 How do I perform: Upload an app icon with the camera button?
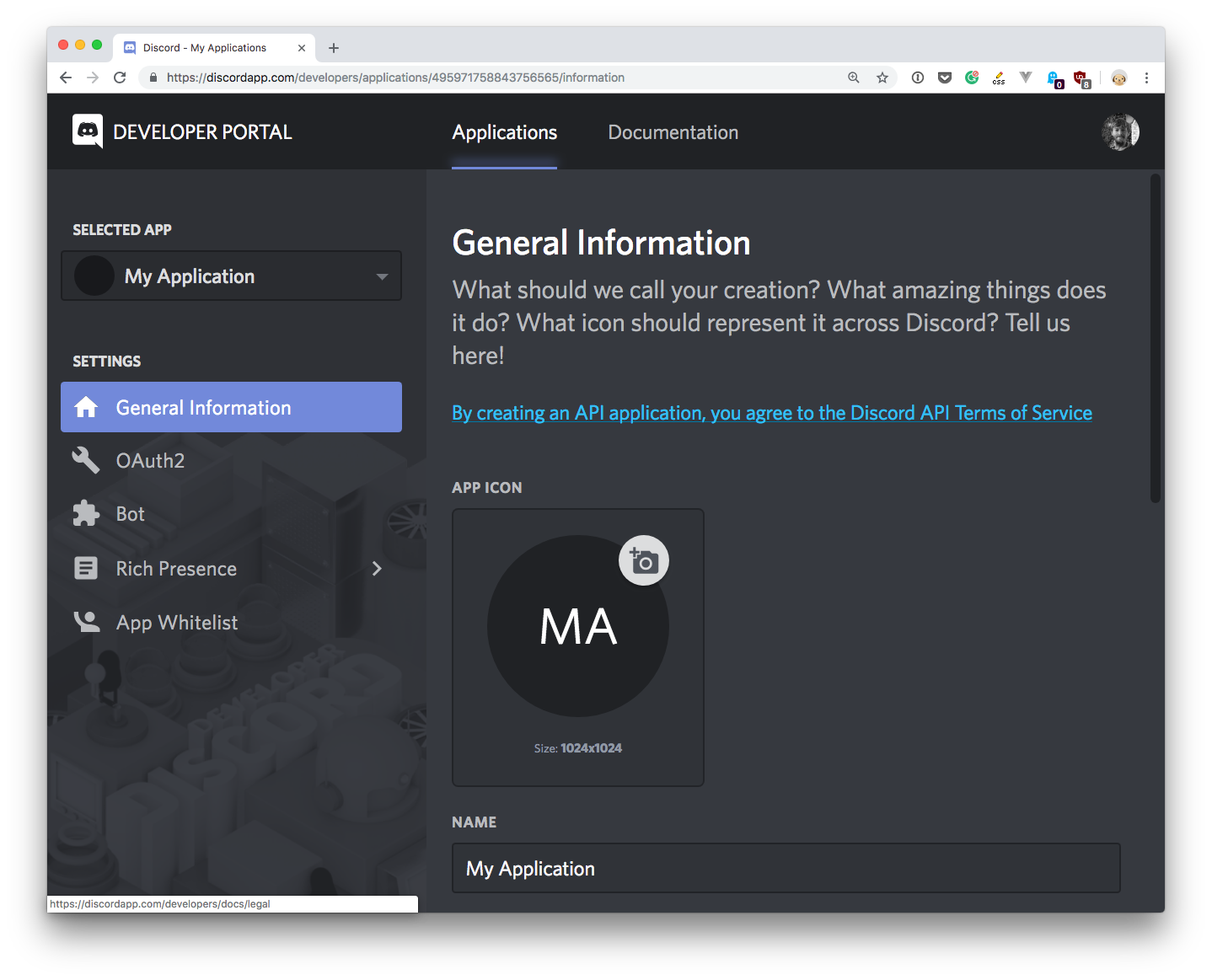pyautogui.click(x=644, y=560)
